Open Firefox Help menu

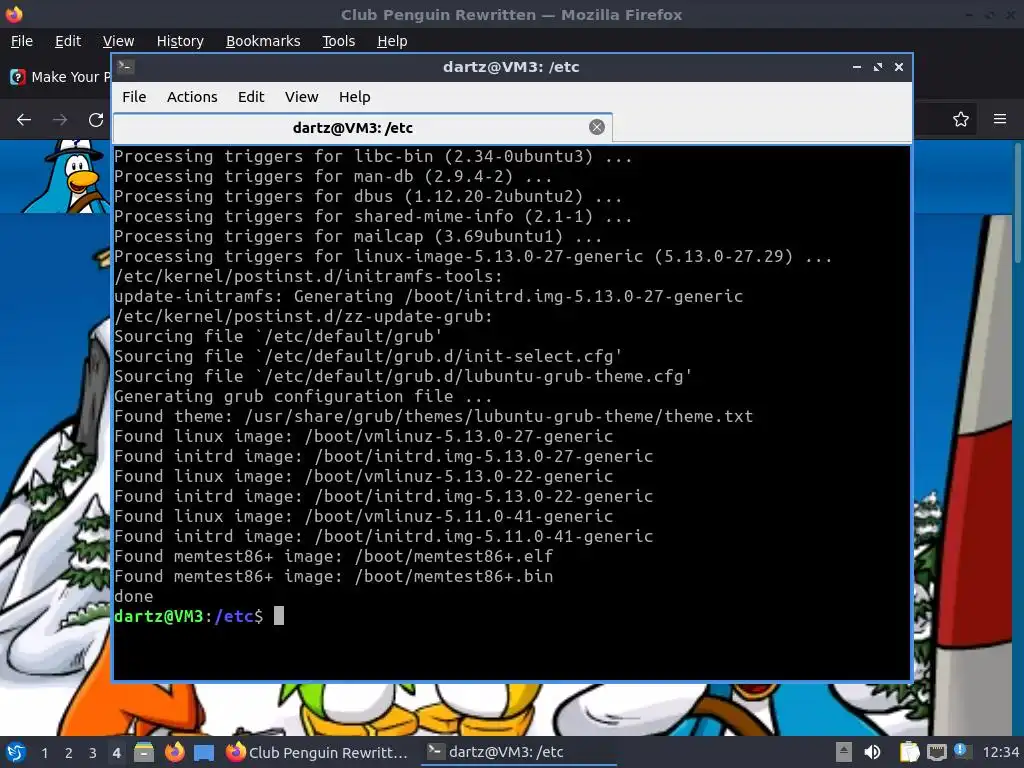point(392,41)
